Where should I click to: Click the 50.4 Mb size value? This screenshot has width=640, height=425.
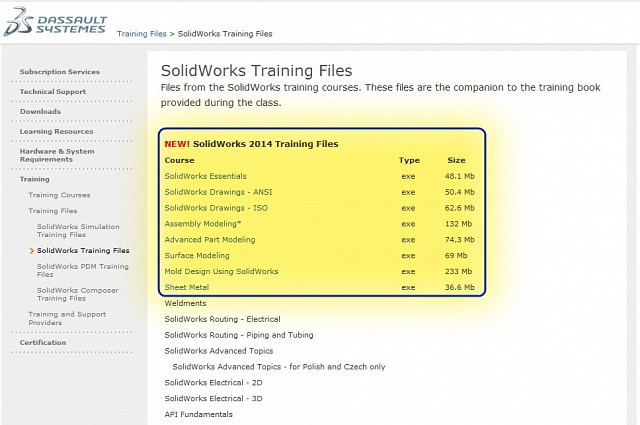point(460,193)
